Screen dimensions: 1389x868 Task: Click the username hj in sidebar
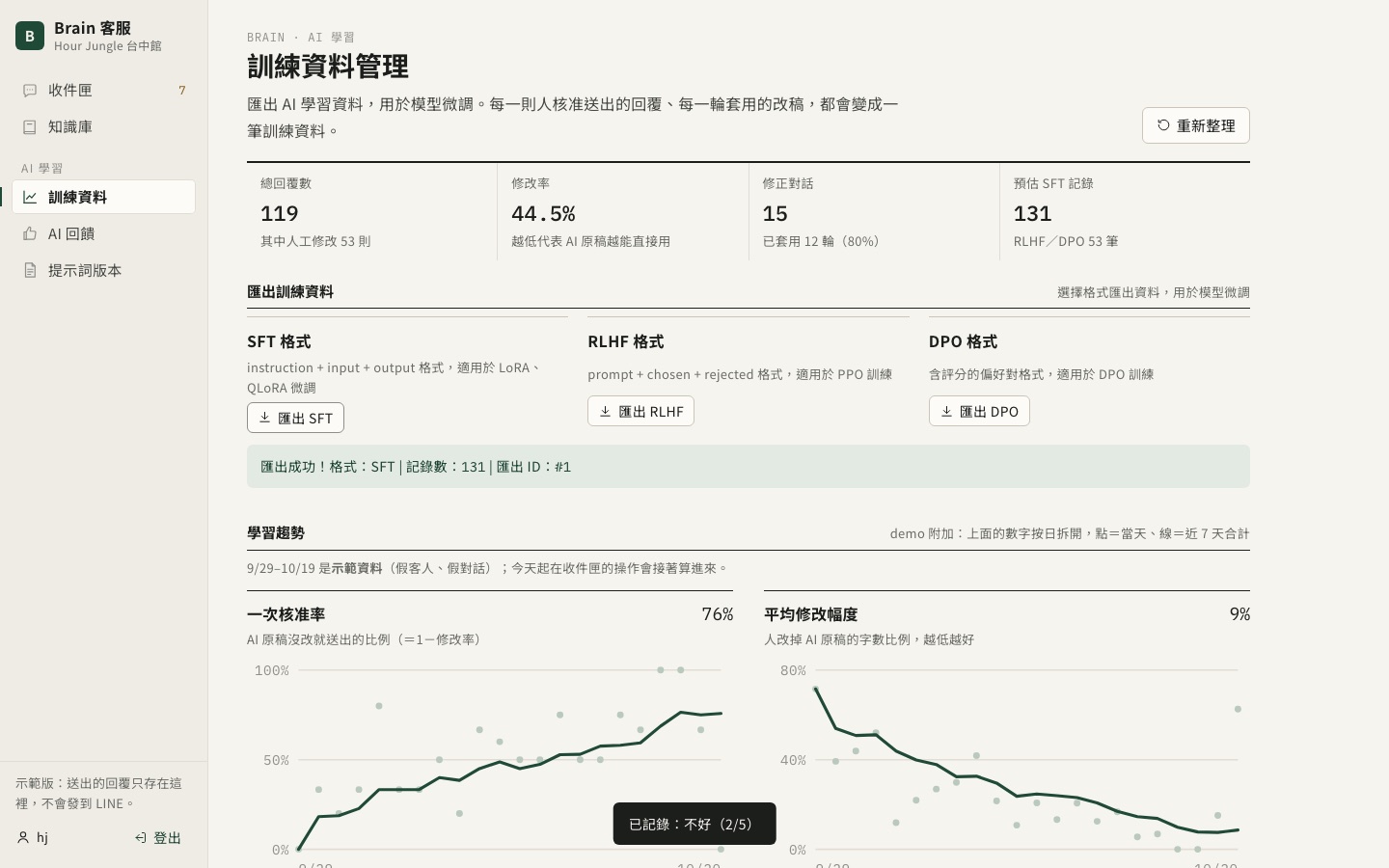coord(42,837)
